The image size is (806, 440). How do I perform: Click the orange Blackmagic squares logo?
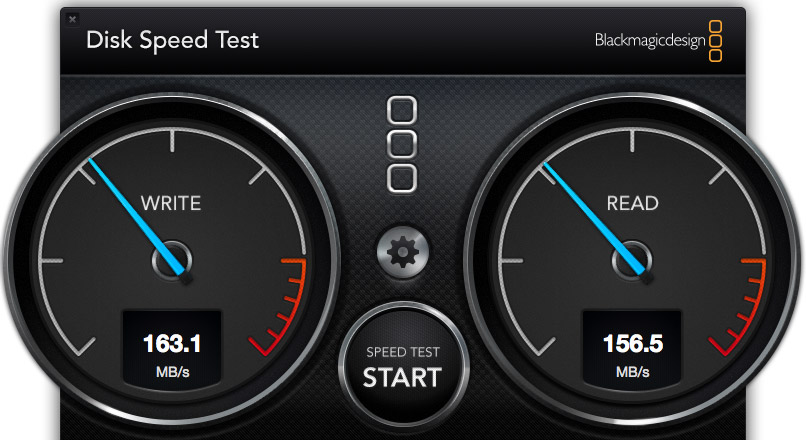coord(716,41)
